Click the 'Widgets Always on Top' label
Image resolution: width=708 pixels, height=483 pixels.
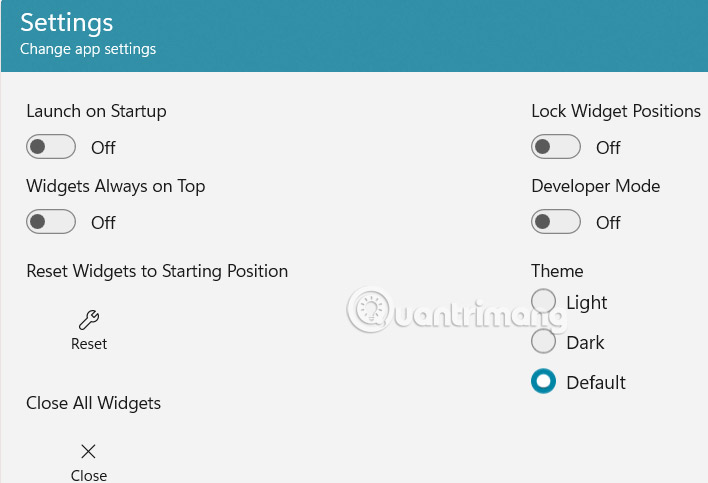pos(116,186)
